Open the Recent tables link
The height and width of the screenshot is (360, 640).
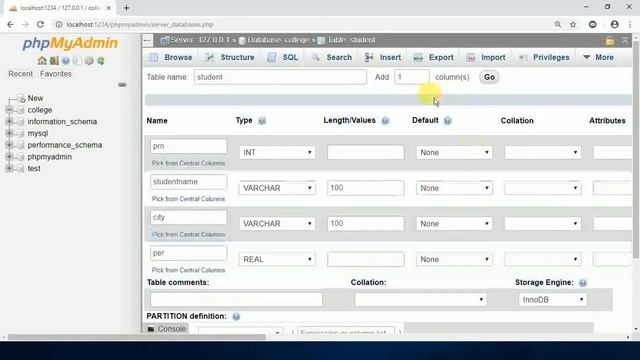pos(20,74)
